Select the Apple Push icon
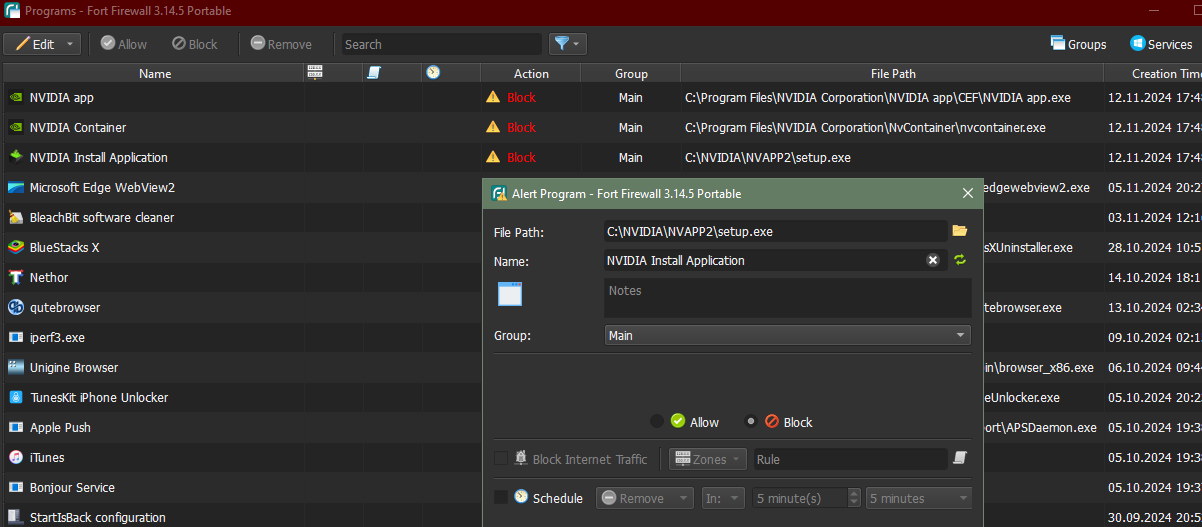Screen dimensions: 1202x527 [x=16, y=427]
